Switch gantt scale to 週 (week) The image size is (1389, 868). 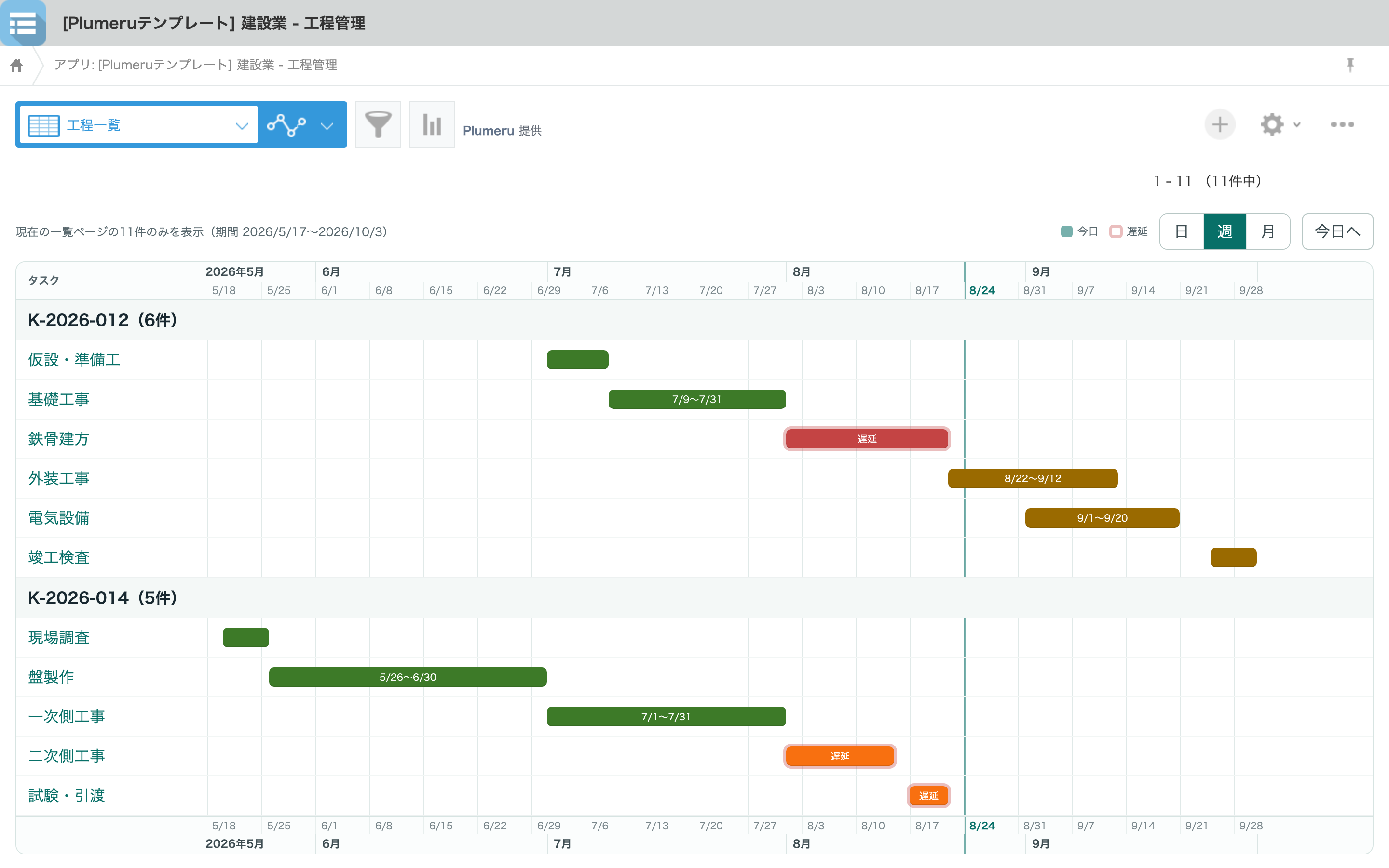(x=1224, y=232)
